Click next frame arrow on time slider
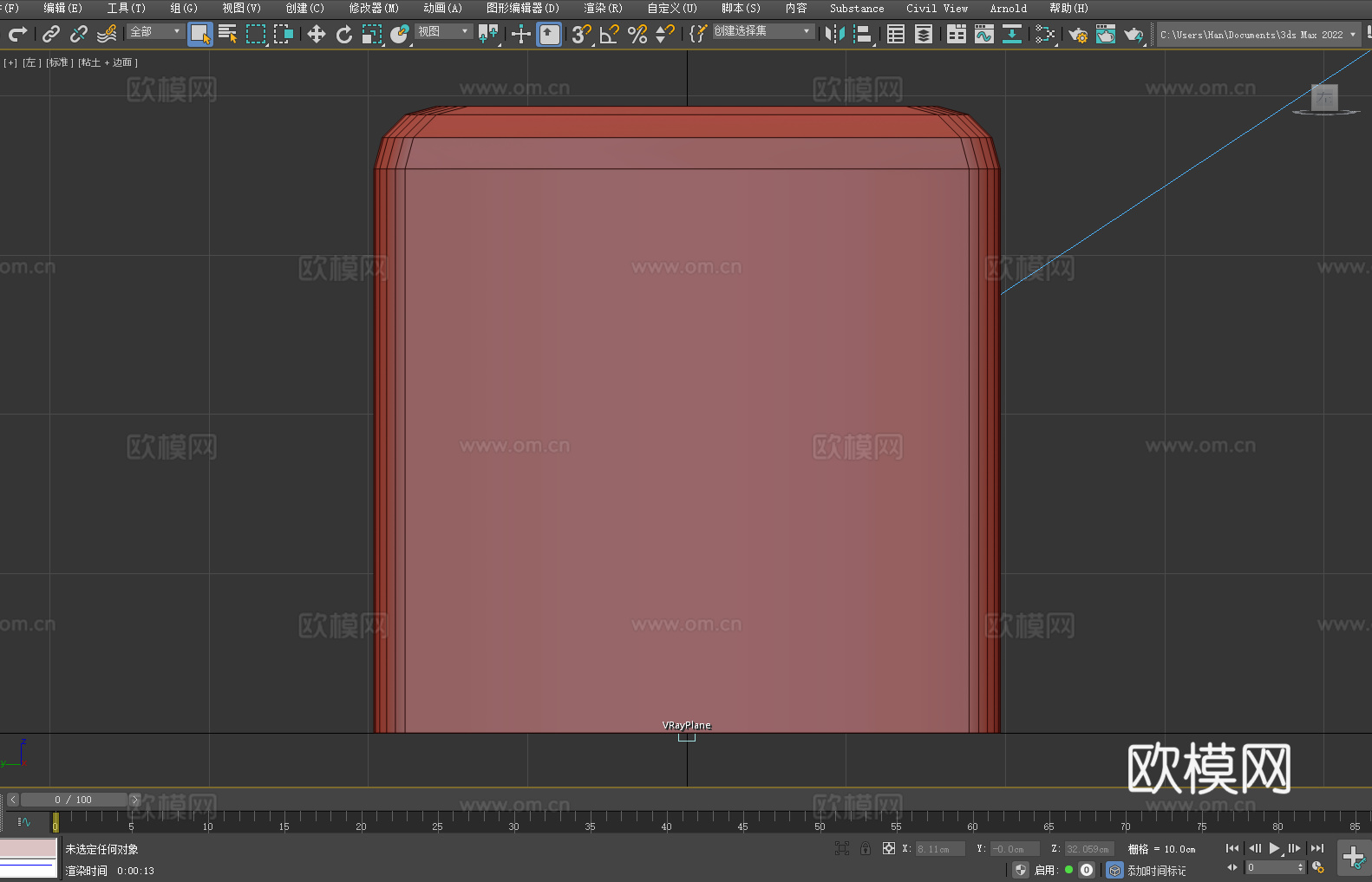This screenshot has height=882, width=1372. pos(134,800)
